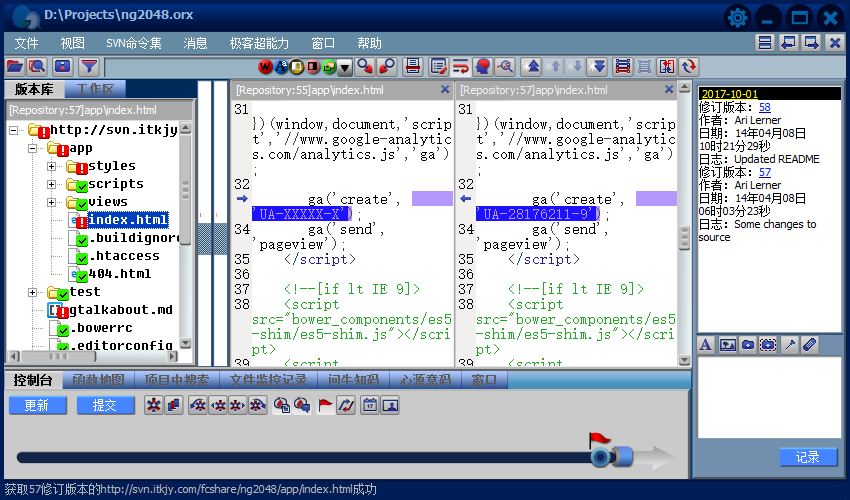Open the dropdown arrow beside colored circles
This screenshot has width=850, height=500.
(x=345, y=67)
